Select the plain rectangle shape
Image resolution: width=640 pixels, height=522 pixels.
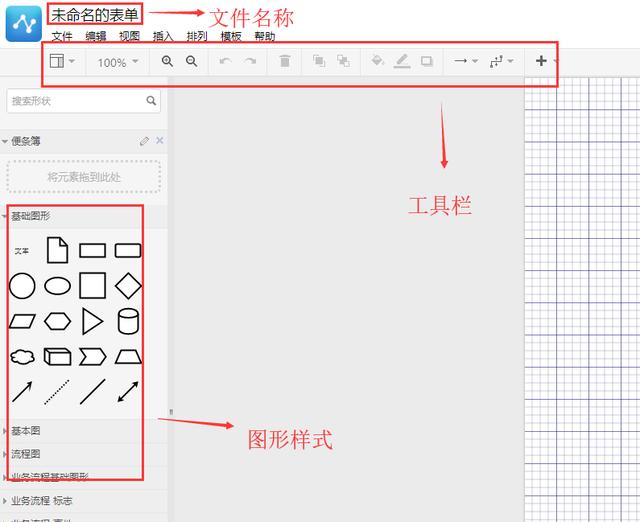[x=93, y=250]
